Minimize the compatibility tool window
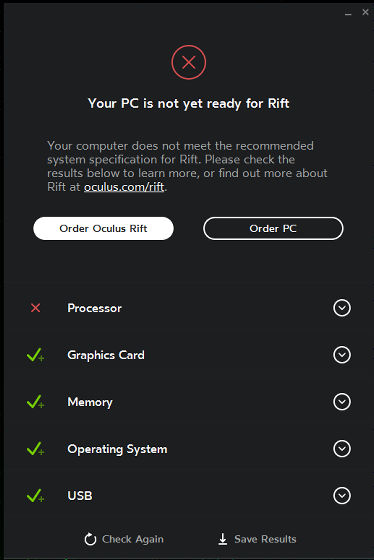Viewport: 374px width, 560px height. click(x=348, y=13)
